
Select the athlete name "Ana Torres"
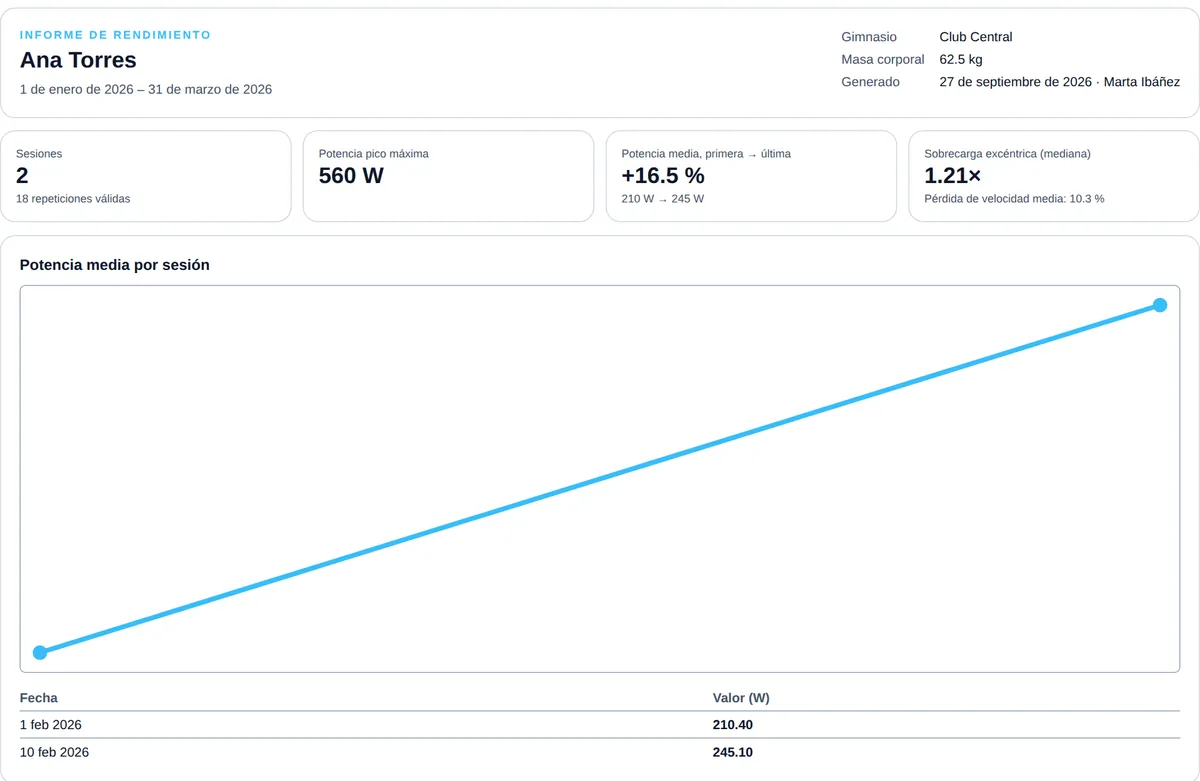[78, 60]
